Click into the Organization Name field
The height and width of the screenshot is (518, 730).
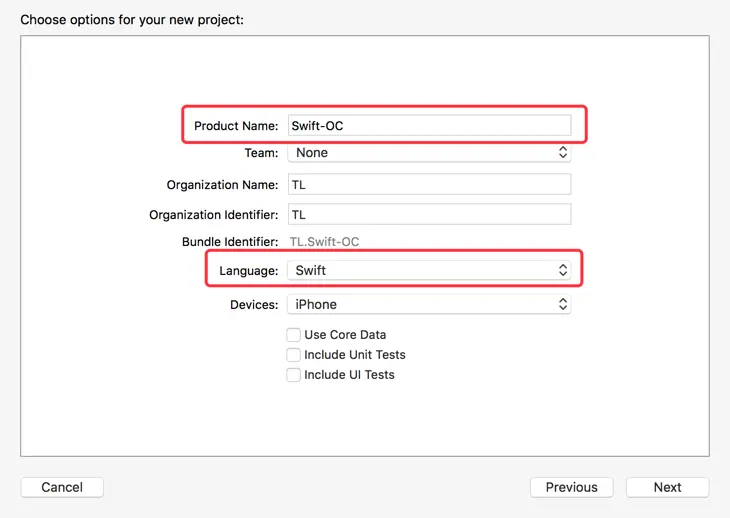(428, 185)
